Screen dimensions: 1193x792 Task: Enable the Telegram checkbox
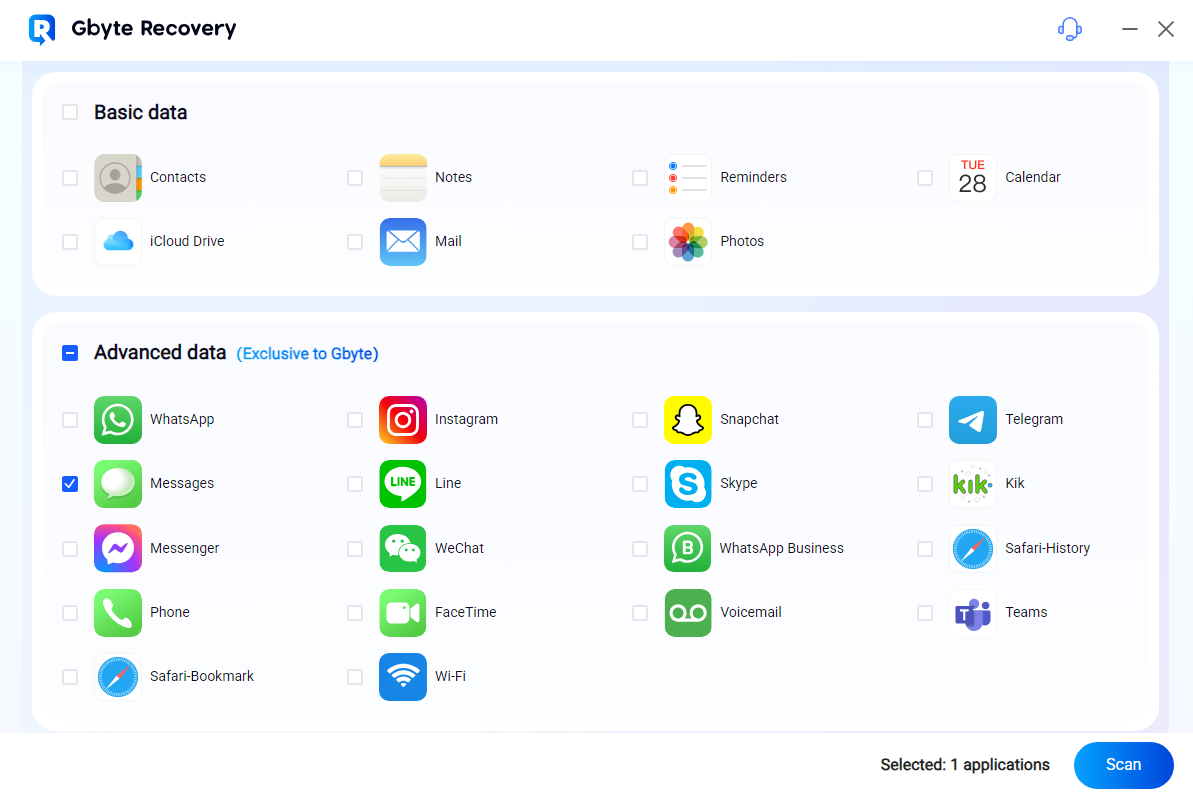click(924, 420)
